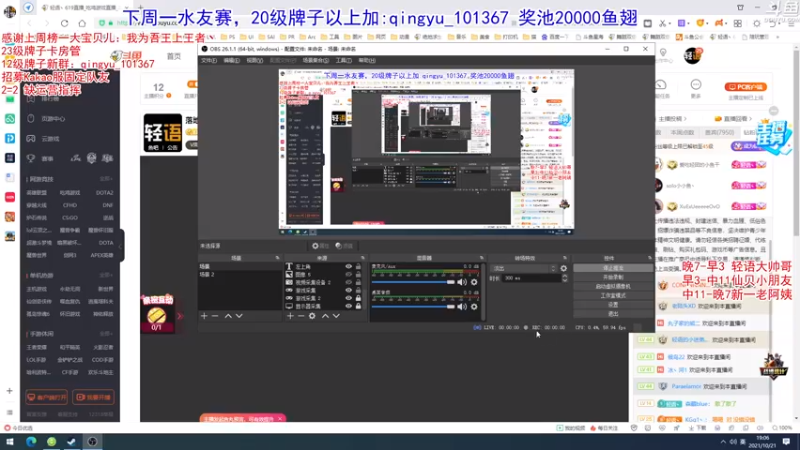Open the OBS 编辑 menu
The height and width of the screenshot is (450, 800).
pyautogui.click(x=232, y=60)
